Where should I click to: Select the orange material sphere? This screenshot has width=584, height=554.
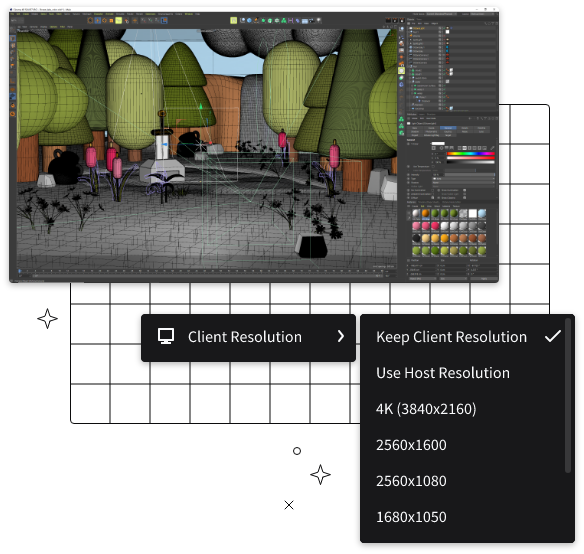click(x=425, y=213)
